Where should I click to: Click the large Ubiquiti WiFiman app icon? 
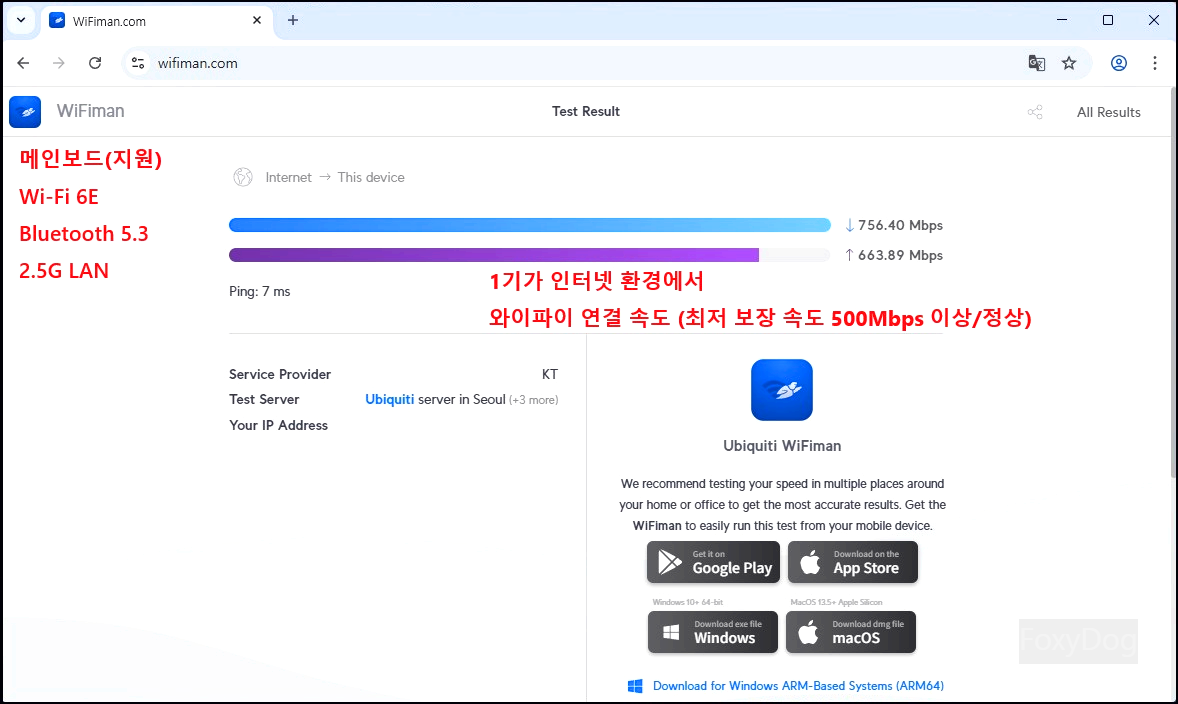click(781, 390)
